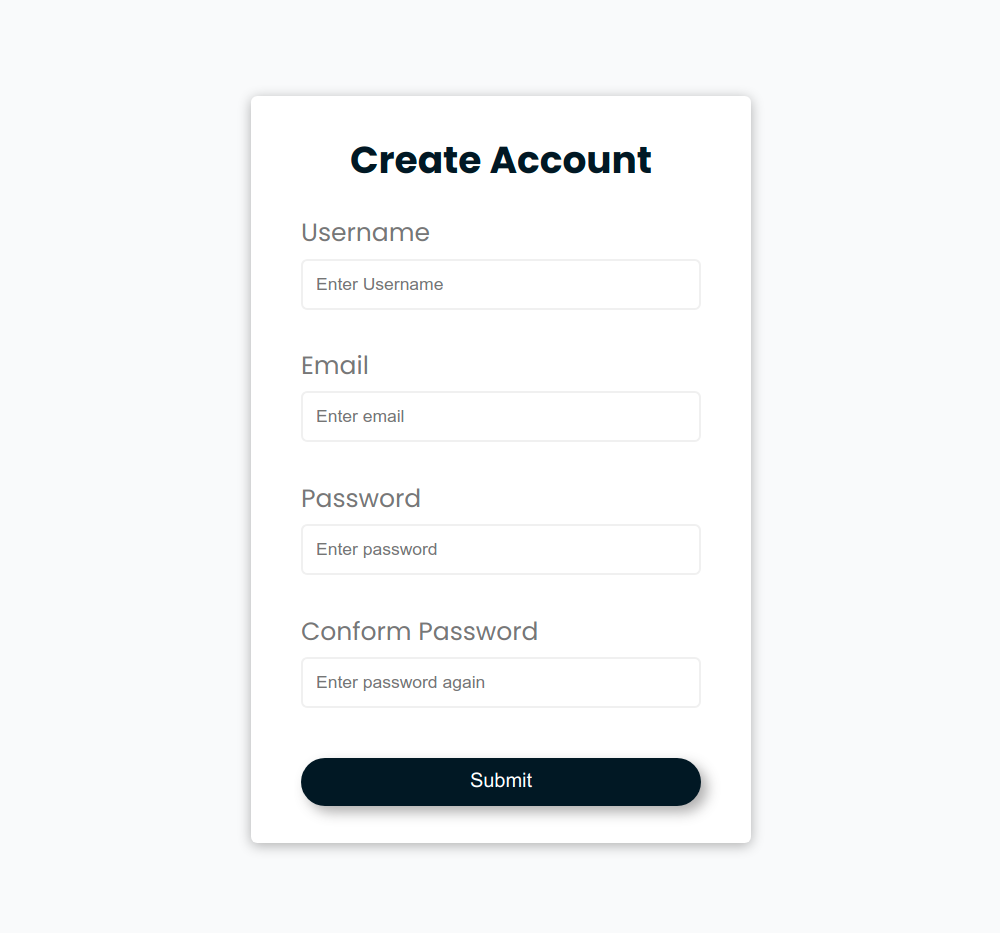Submit the Create Account form

tap(500, 781)
